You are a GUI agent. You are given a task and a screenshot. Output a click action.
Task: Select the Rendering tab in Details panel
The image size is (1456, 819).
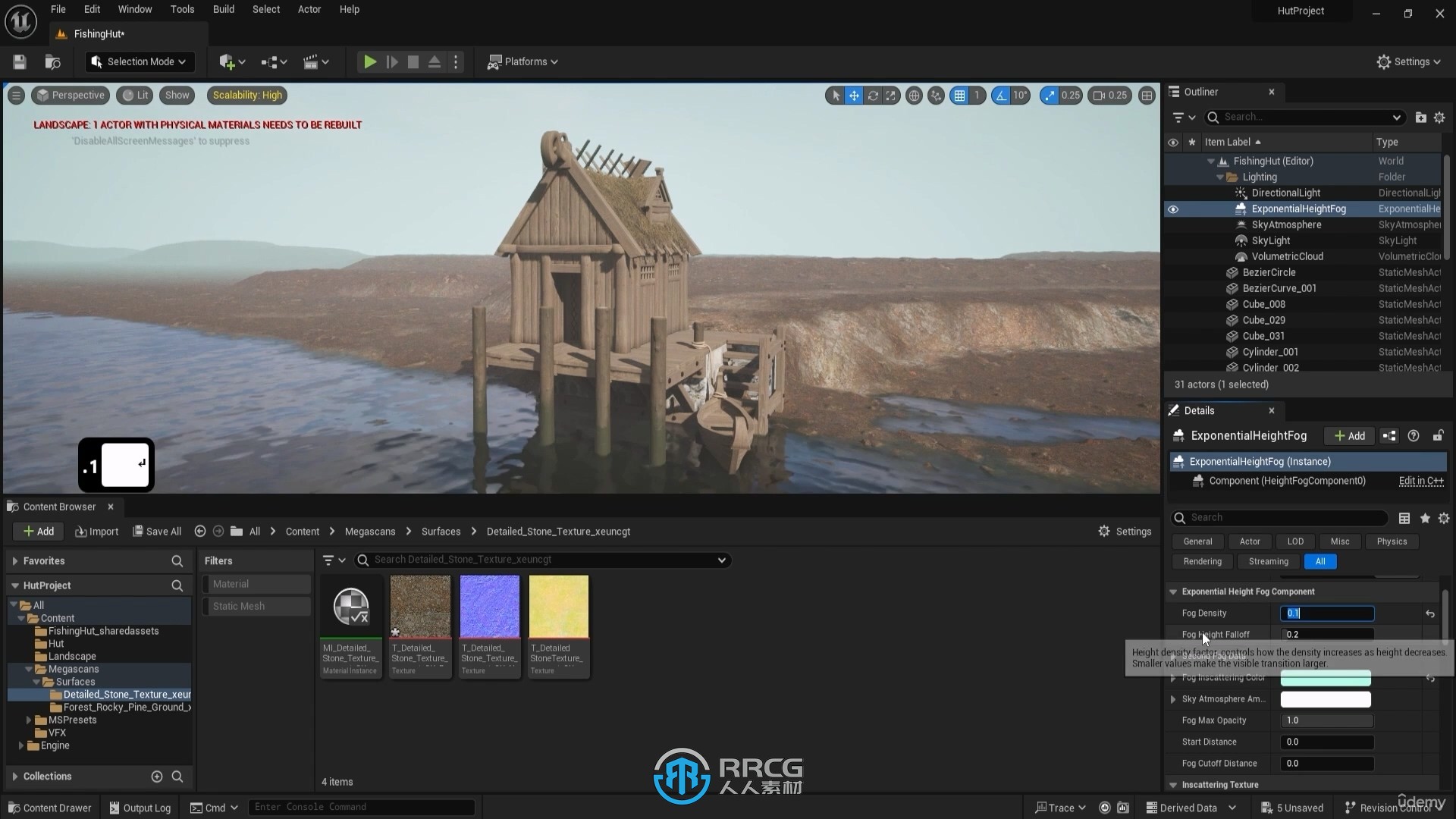tap(1202, 560)
